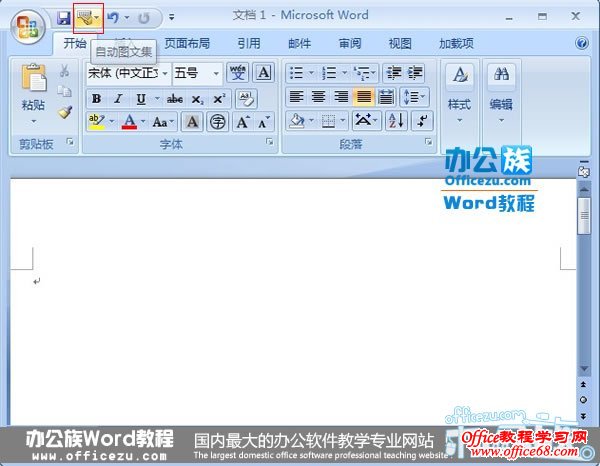Switch to the 审阅 tab
The height and width of the screenshot is (466, 600).
(350, 43)
